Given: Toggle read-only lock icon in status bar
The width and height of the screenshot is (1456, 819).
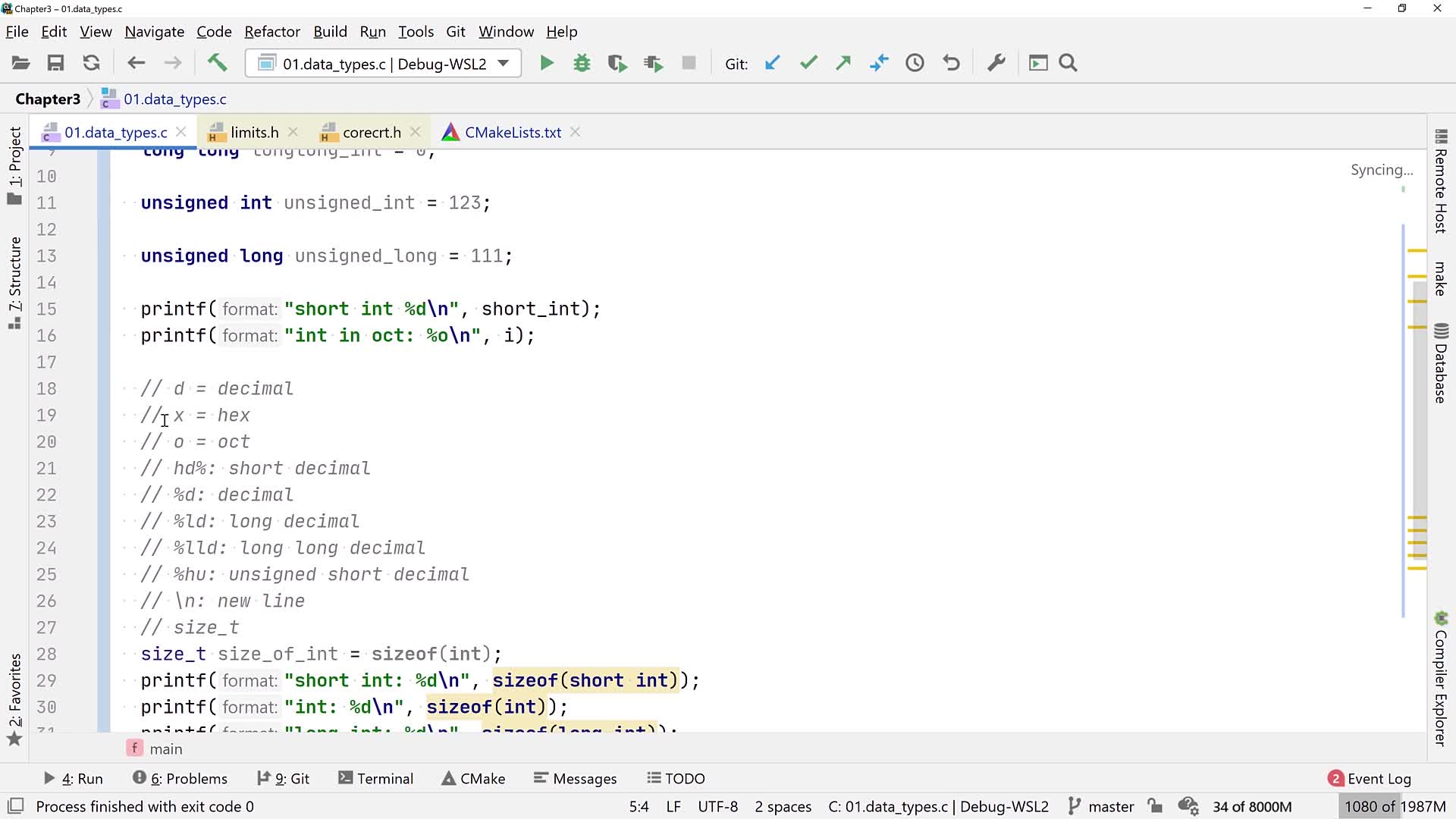Looking at the screenshot, I should pos(1155,806).
